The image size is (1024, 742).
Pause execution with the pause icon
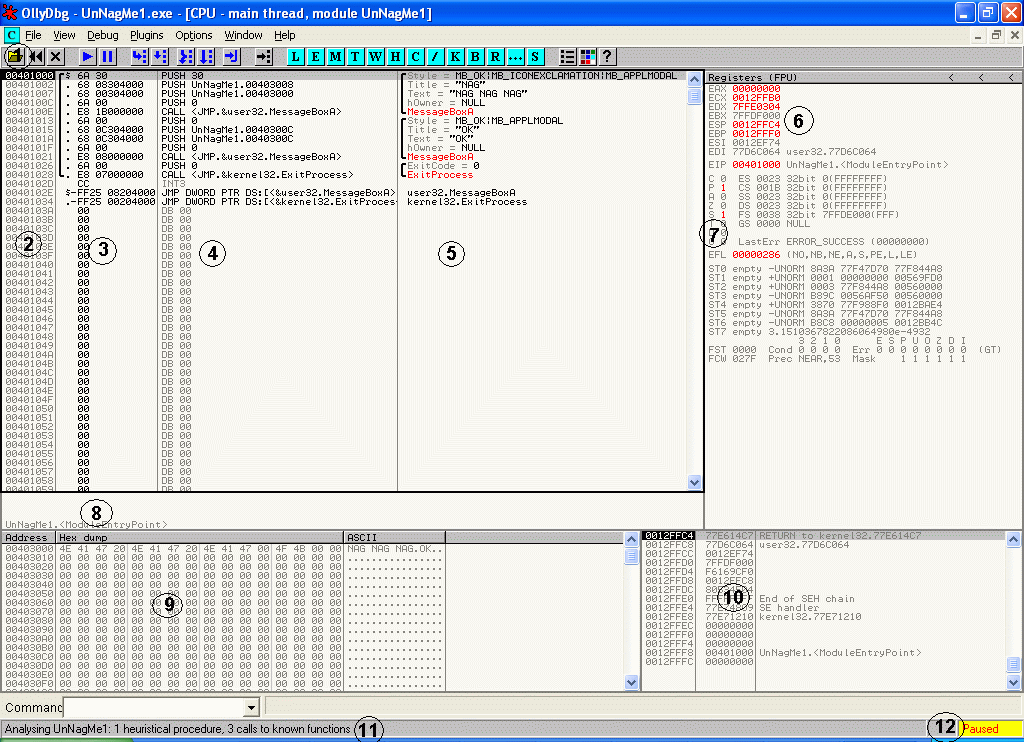tap(108, 57)
